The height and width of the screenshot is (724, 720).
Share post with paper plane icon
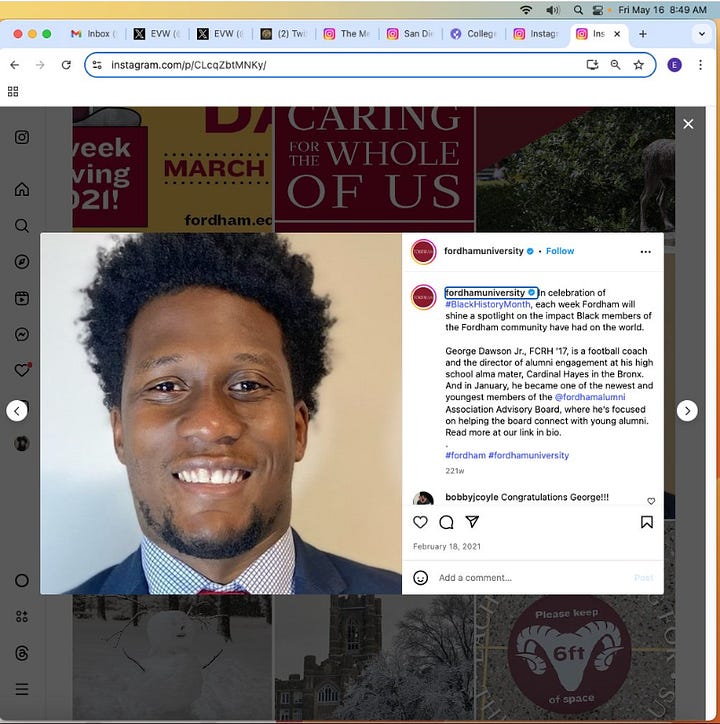(x=472, y=522)
